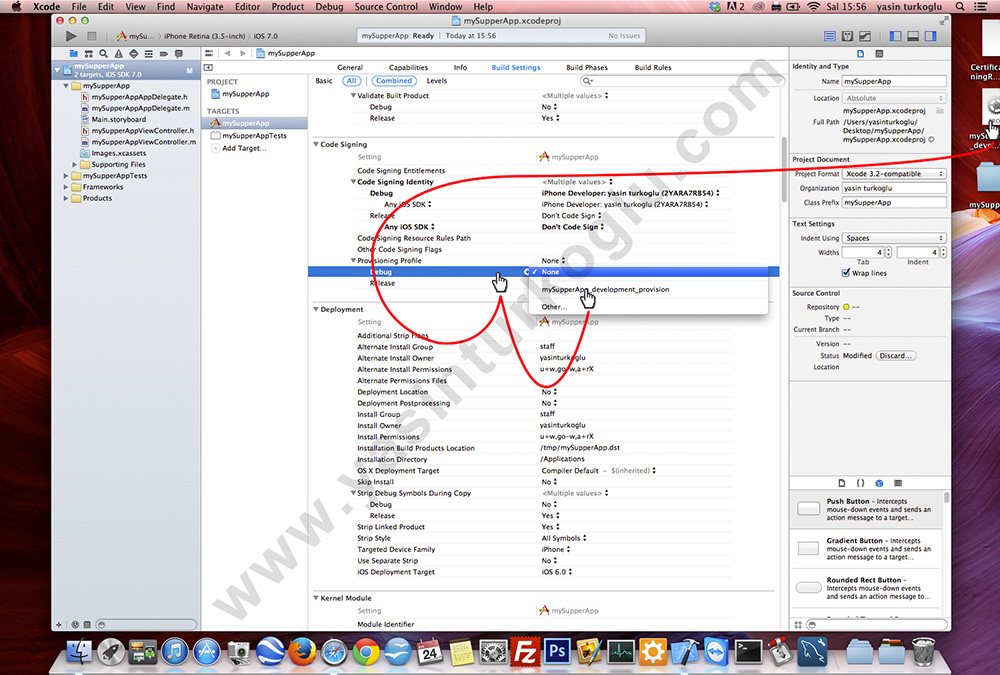Collapse the Deployment section
This screenshot has width=1000, height=675.
[316, 309]
